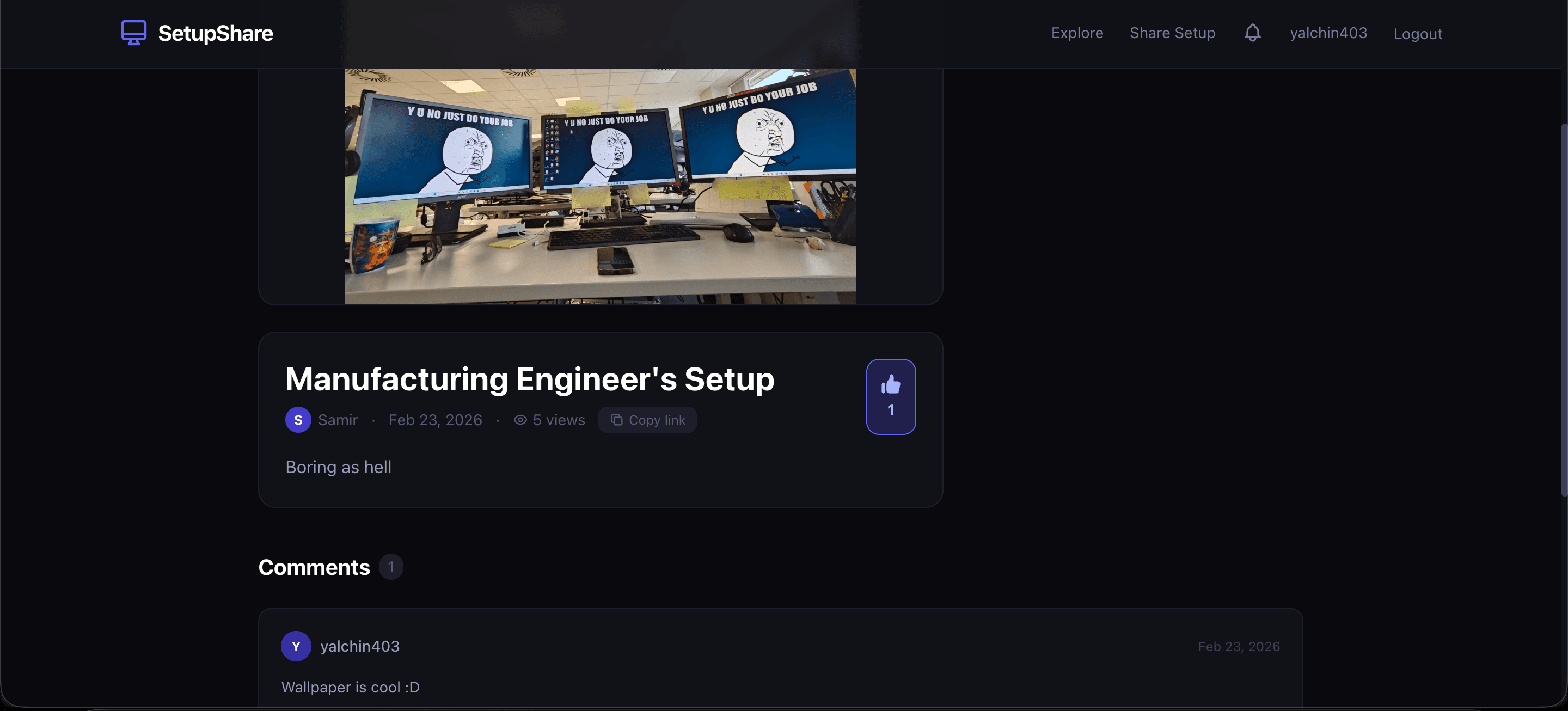Log out of SetupShare
The image size is (1568, 711).
(1418, 33)
